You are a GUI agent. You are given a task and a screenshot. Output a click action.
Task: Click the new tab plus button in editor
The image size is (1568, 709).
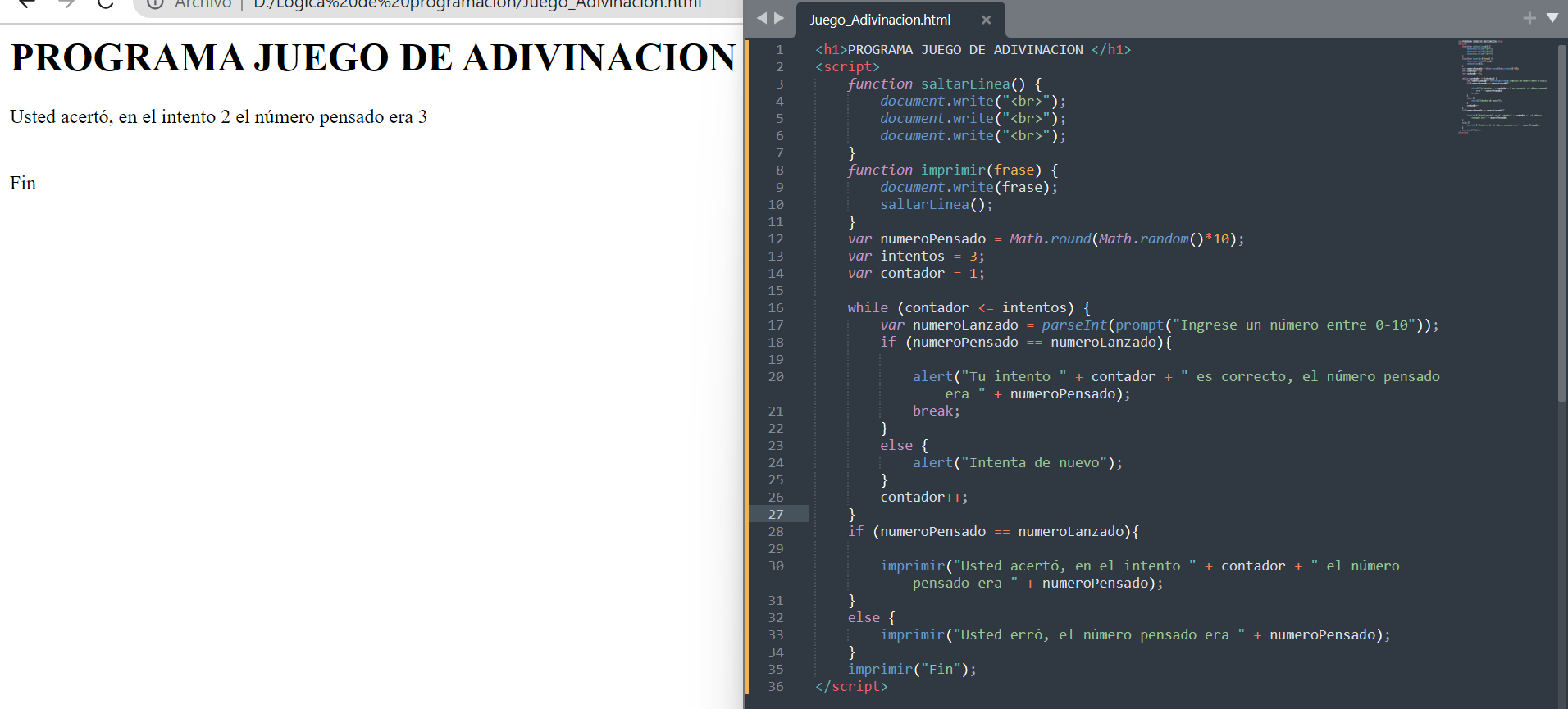(1529, 18)
